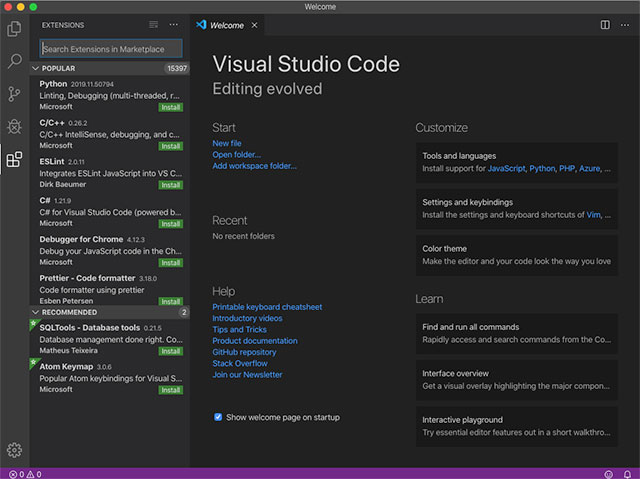Viewport: 640px width, 479px height.
Task: Open the Debug view with bug icon
Action: coord(14,126)
